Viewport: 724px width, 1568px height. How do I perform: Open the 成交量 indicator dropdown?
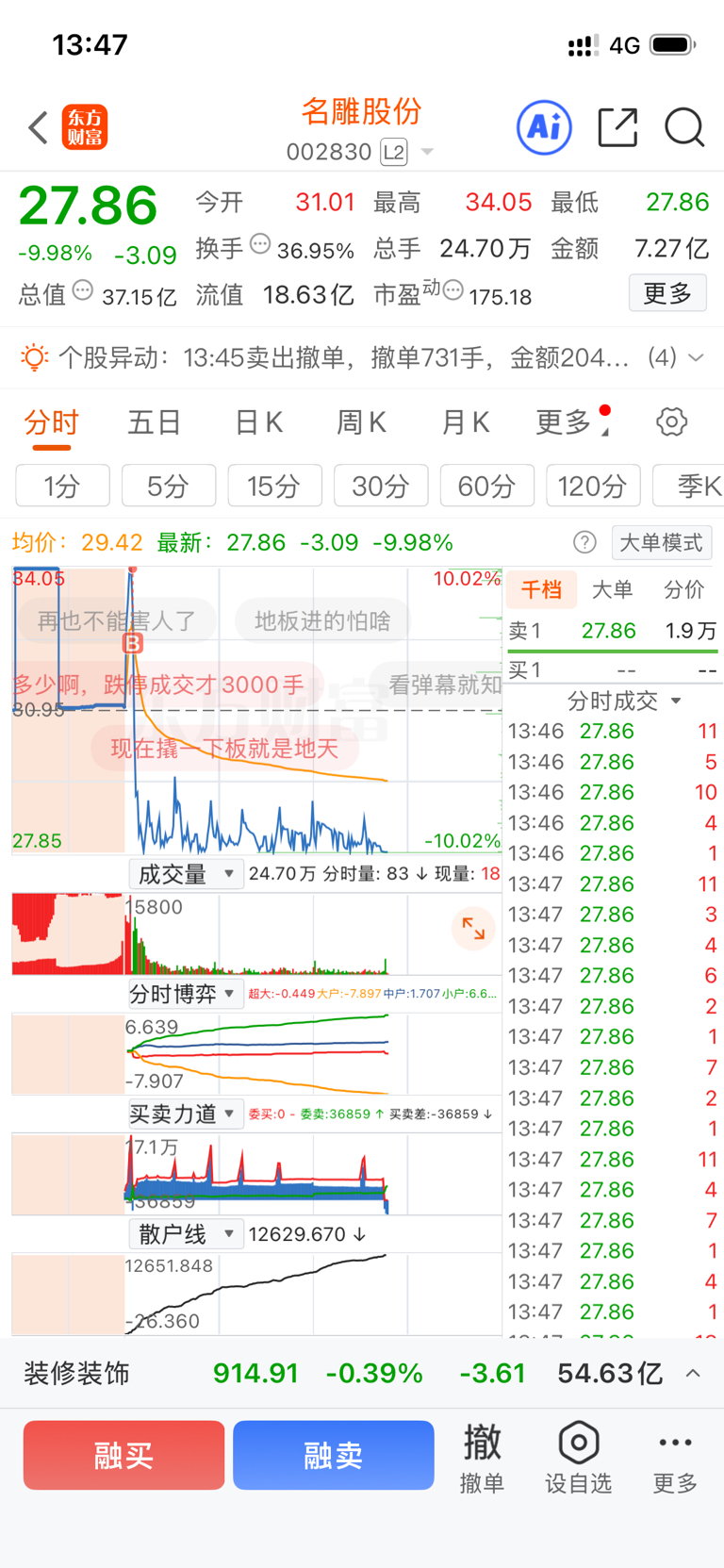(186, 874)
